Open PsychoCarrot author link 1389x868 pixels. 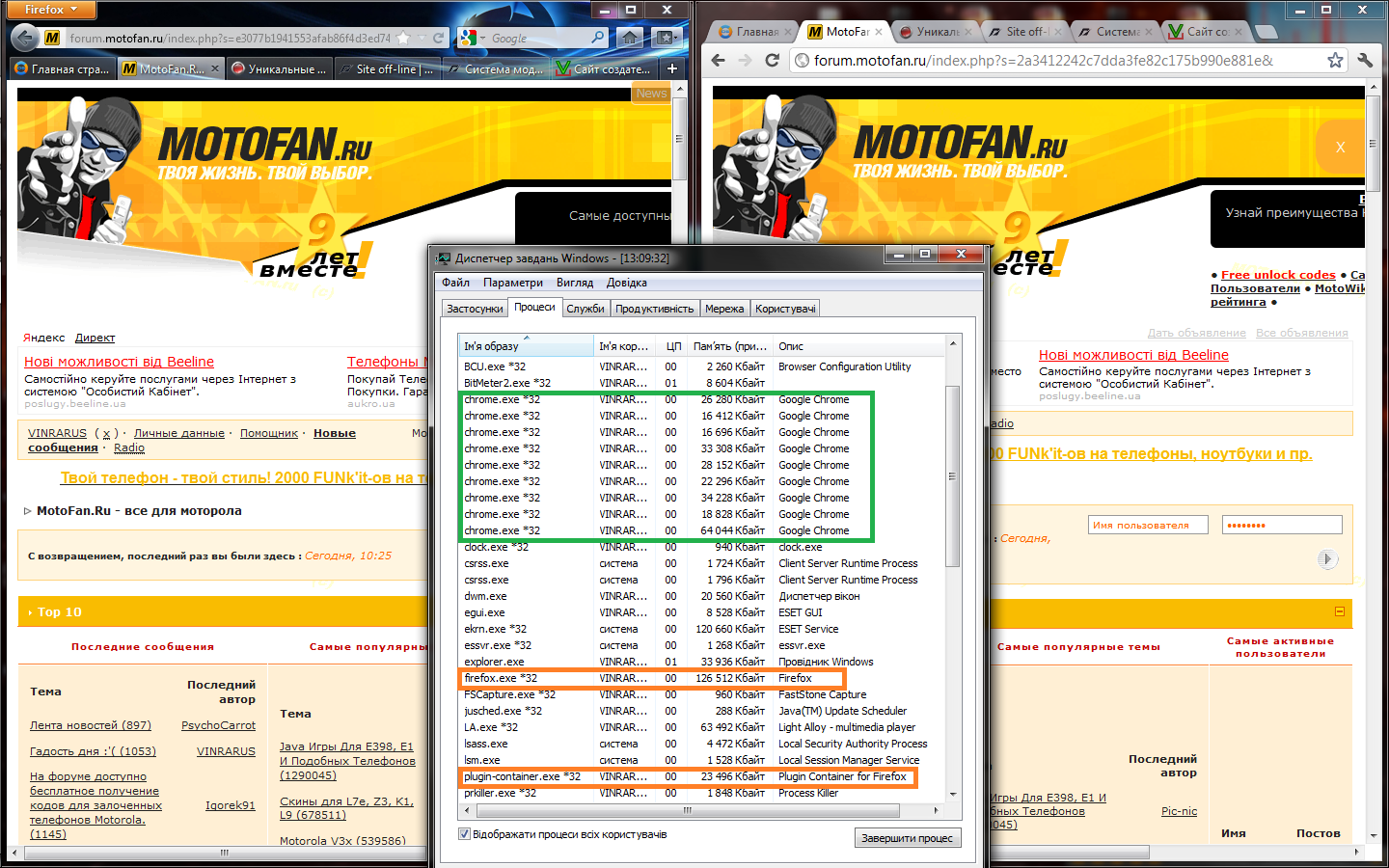coord(219,725)
